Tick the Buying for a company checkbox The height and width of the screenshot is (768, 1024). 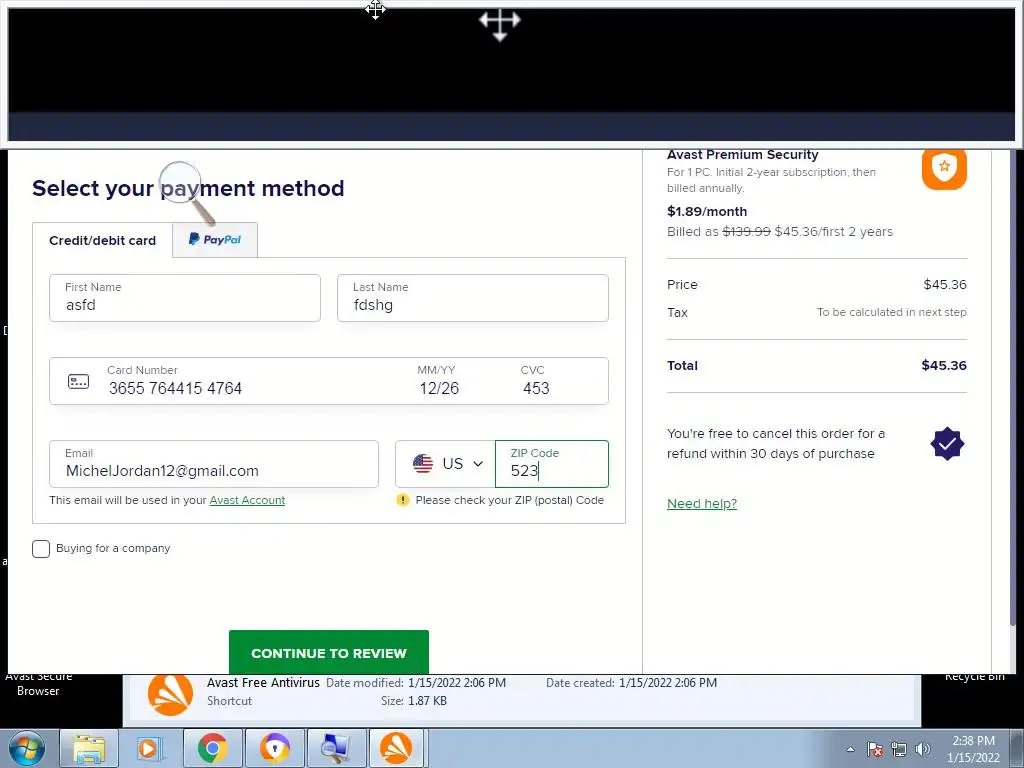click(x=40, y=549)
